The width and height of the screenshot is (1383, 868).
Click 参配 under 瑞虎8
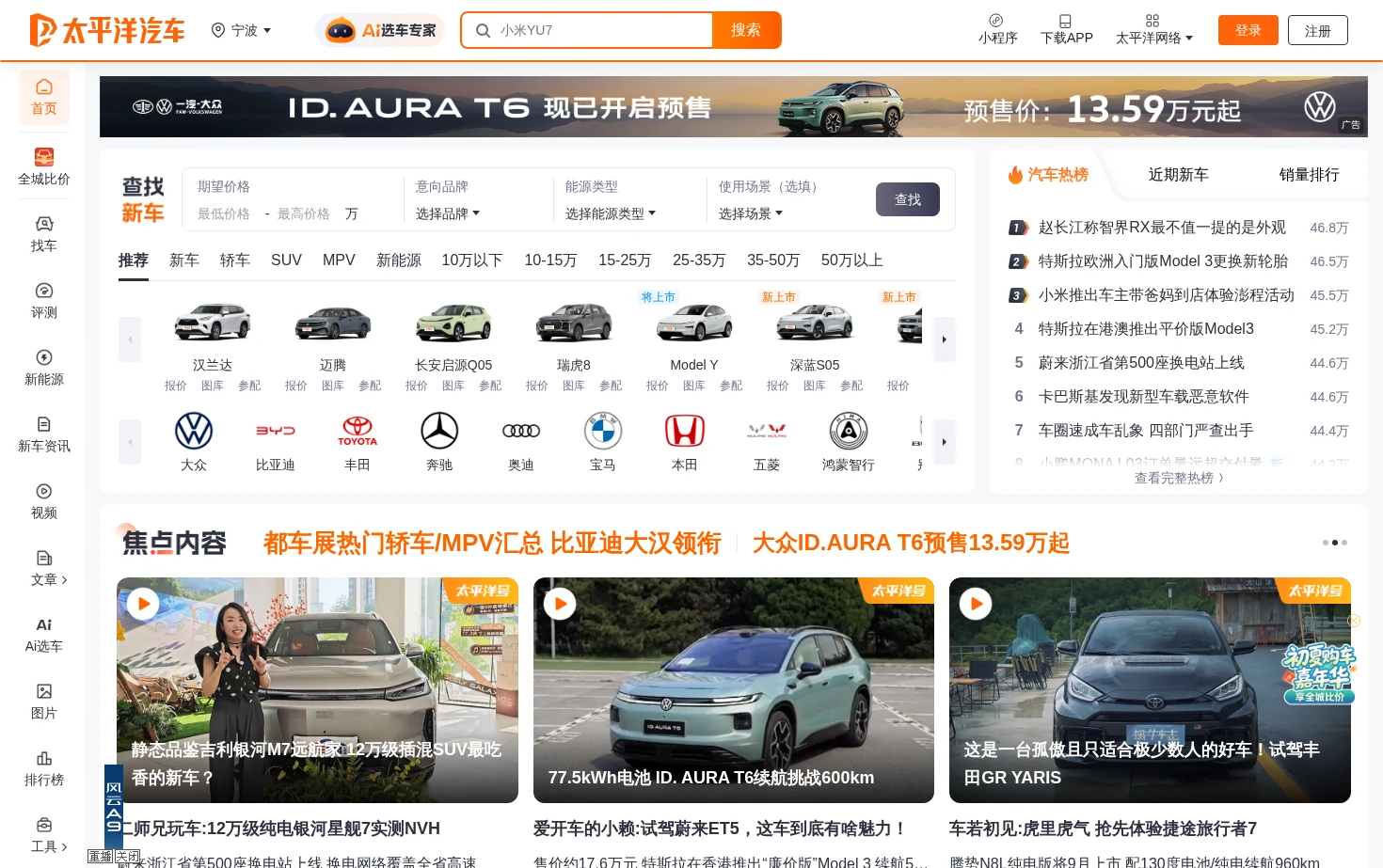[x=611, y=386]
